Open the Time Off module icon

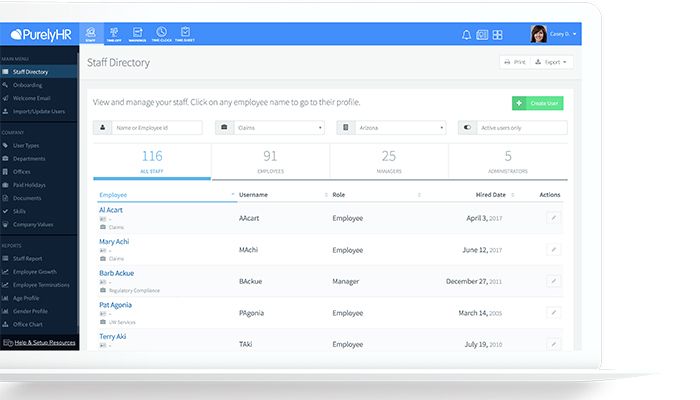114,34
